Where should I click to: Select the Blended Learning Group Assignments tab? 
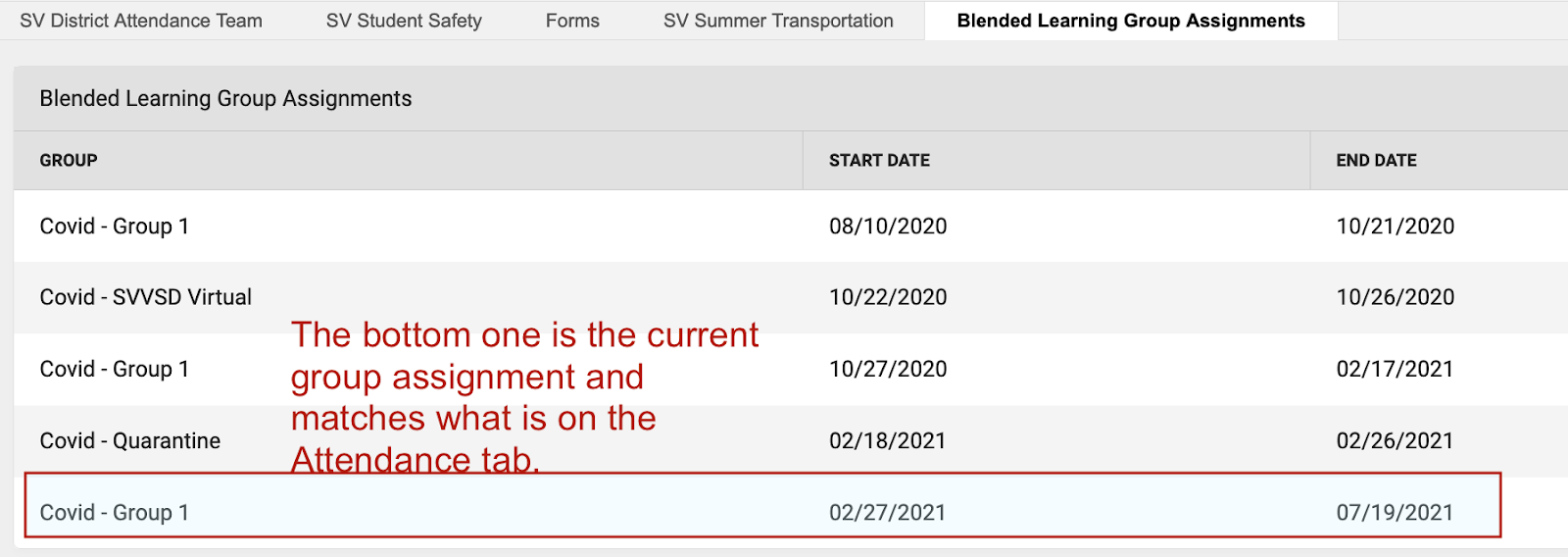(1131, 21)
